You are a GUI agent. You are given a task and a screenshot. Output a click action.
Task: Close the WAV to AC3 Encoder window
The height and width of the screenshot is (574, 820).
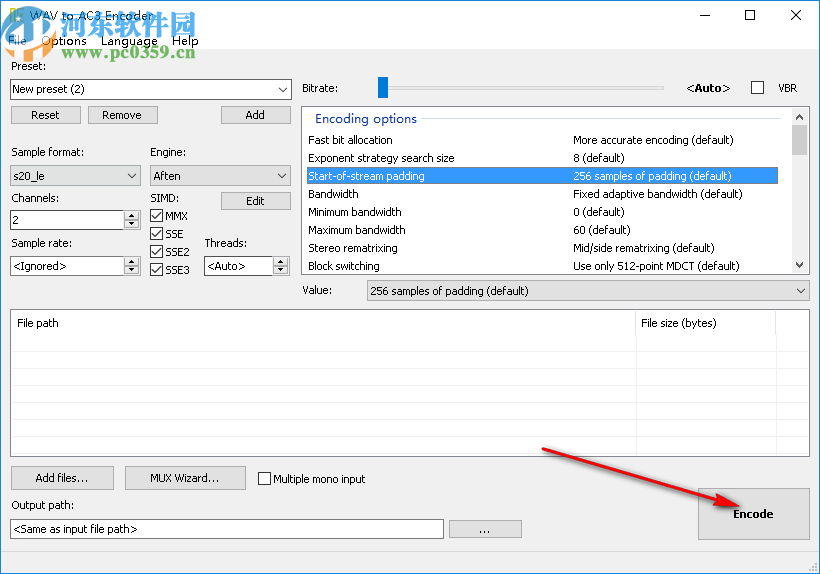point(795,15)
